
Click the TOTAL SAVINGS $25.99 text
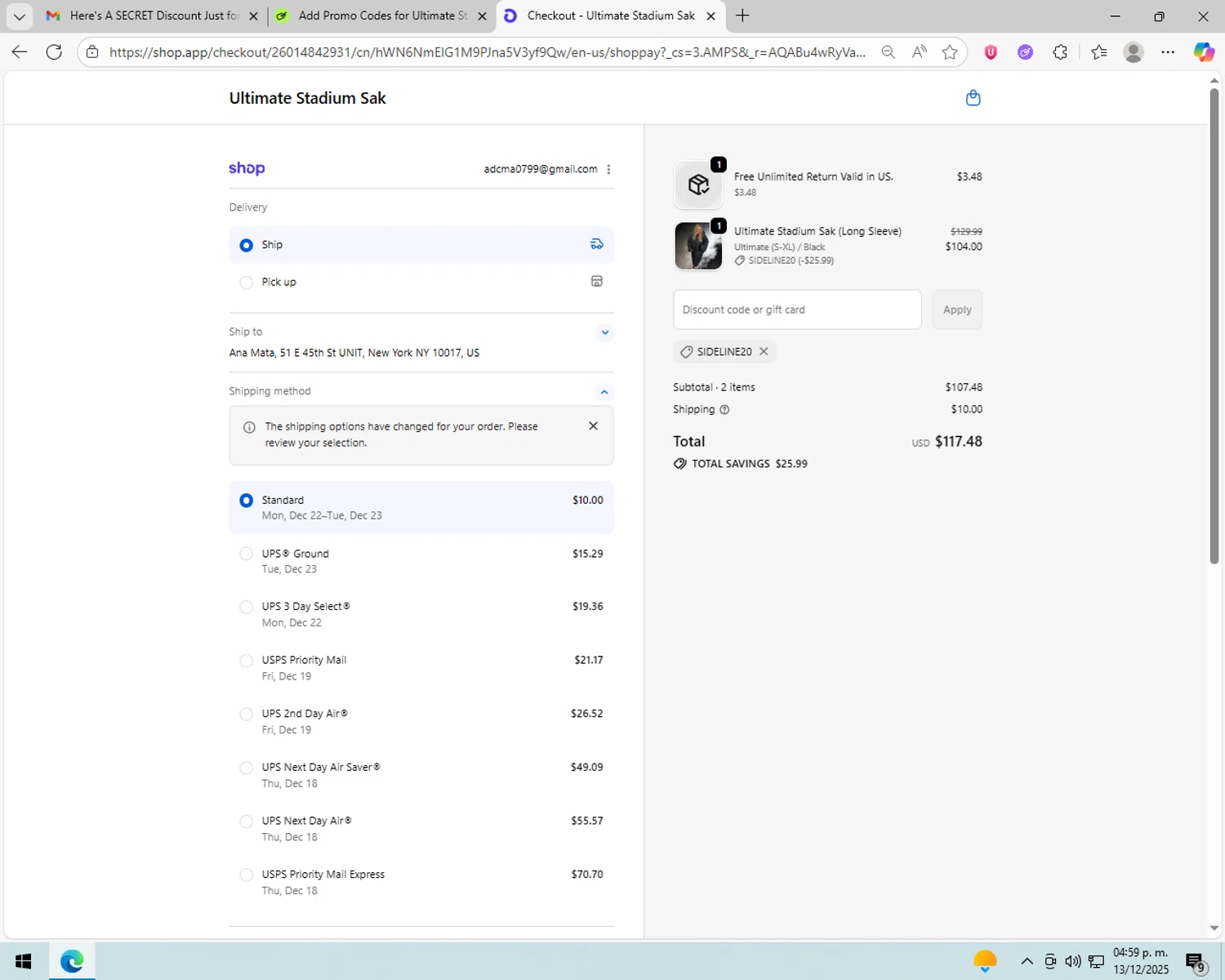(750, 464)
